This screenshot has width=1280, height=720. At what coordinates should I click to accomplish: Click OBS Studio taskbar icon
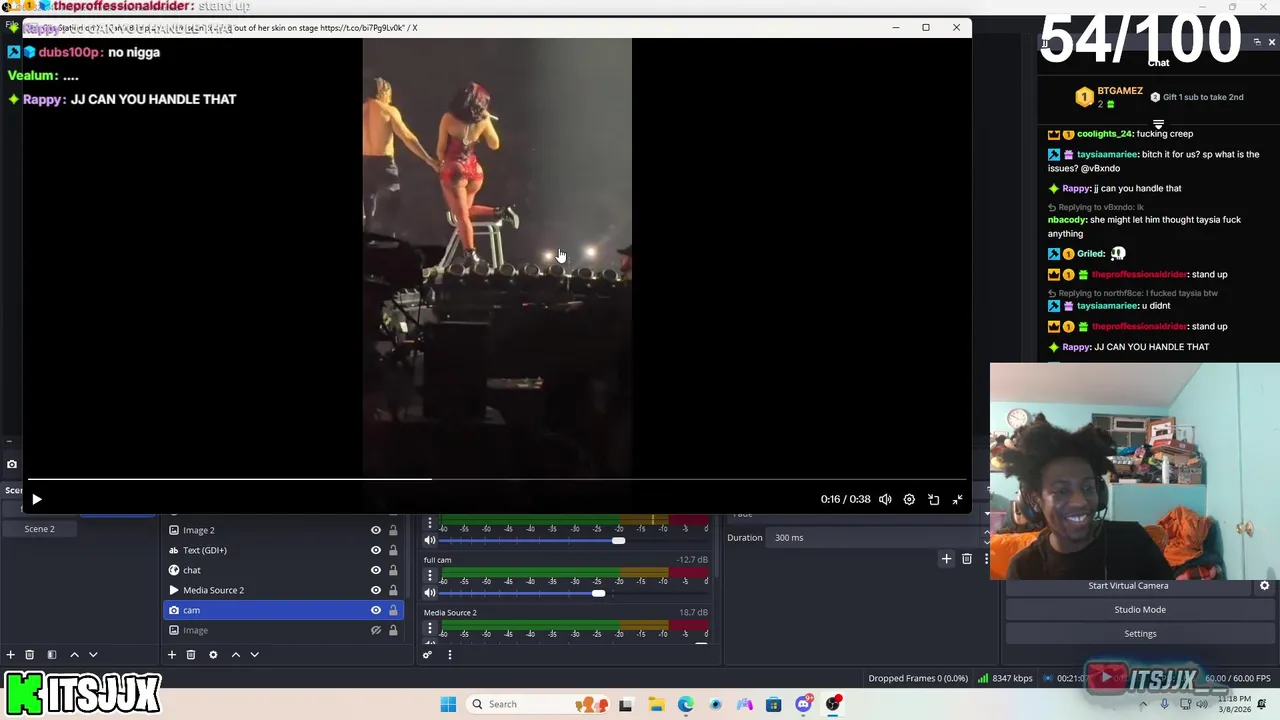pos(833,704)
